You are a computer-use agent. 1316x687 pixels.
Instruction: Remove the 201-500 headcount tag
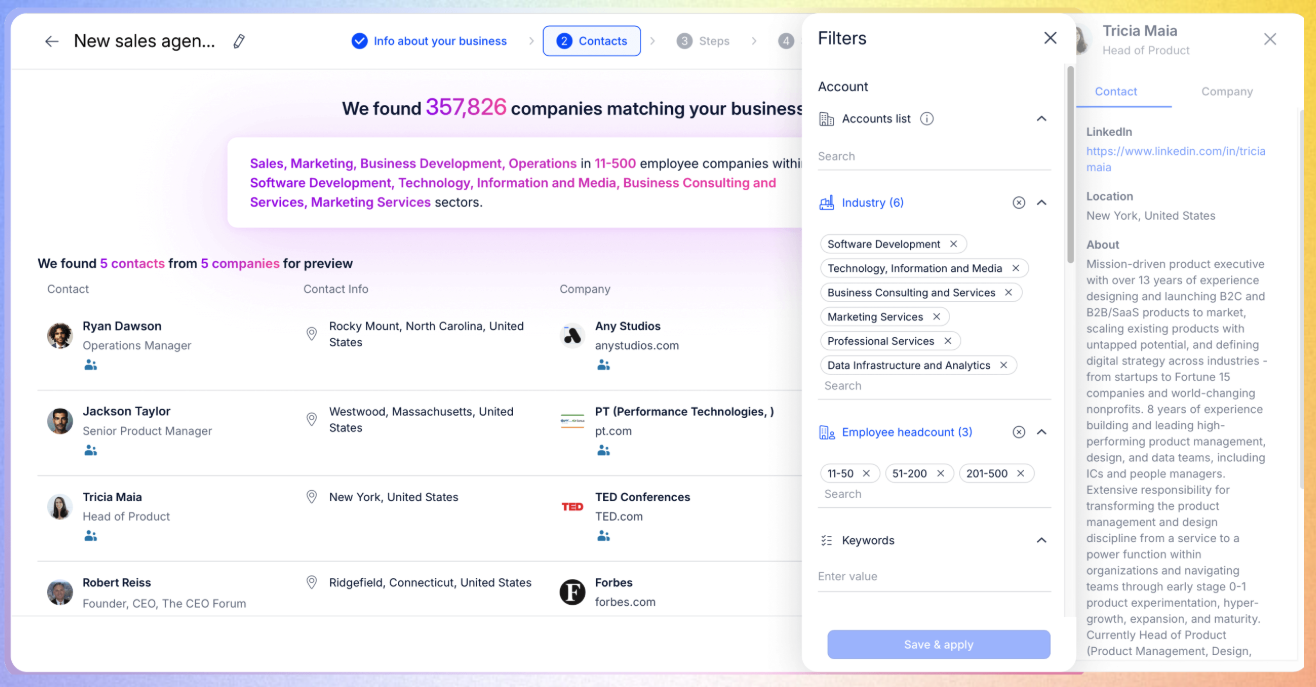(x=1020, y=473)
